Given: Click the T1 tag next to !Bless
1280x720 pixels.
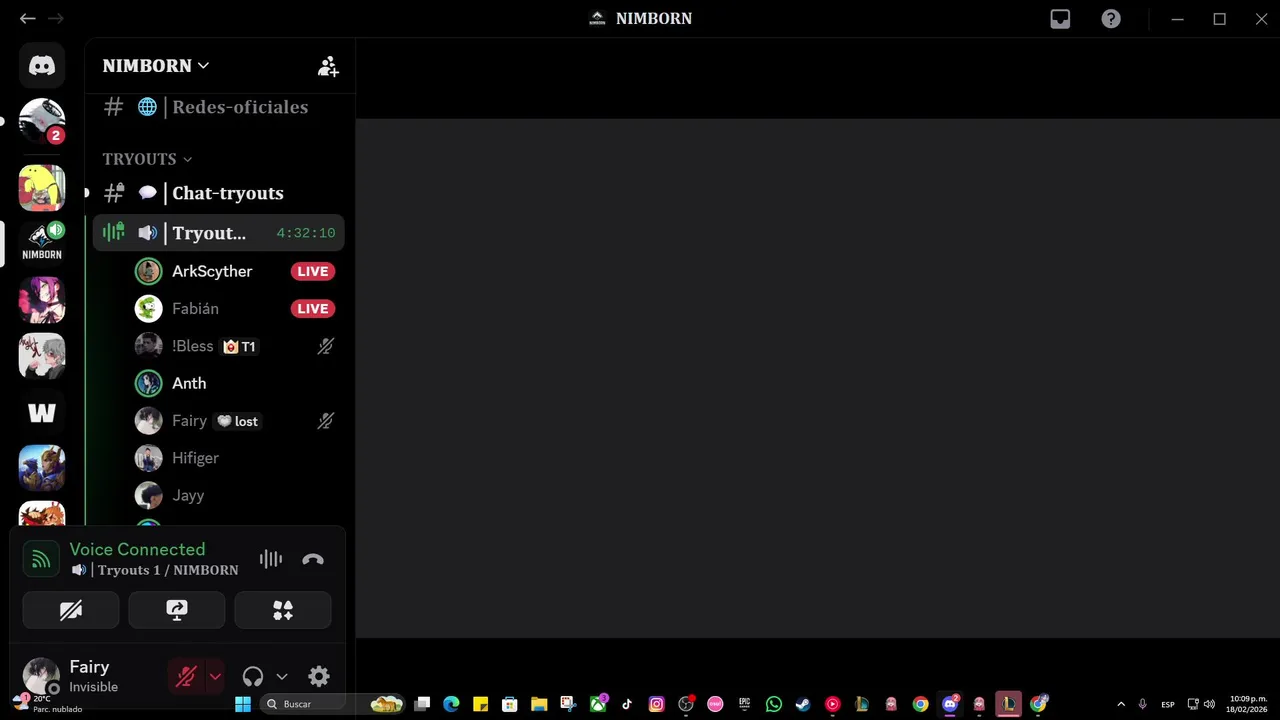Looking at the screenshot, I should 239,347.
